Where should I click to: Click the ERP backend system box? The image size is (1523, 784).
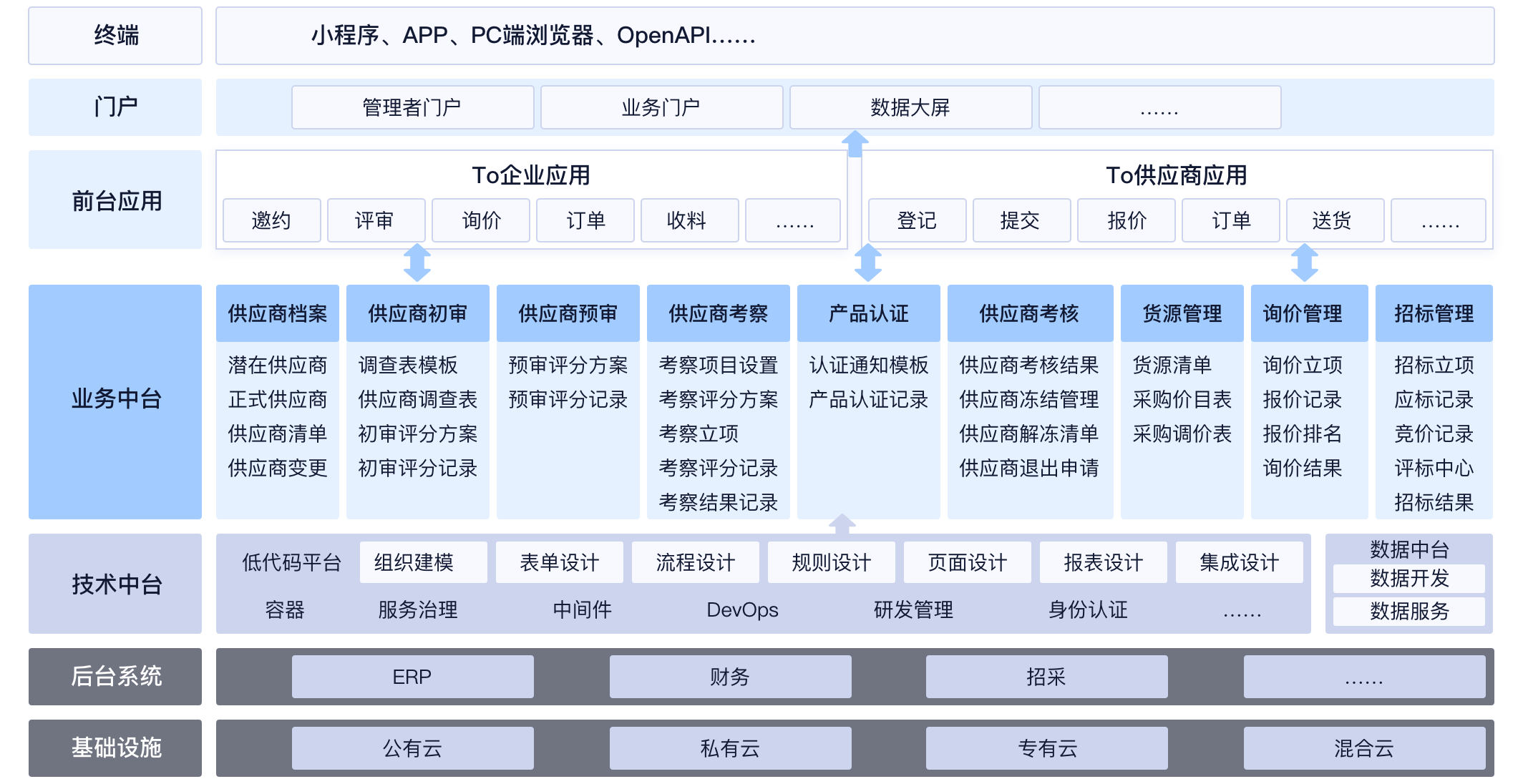[413, 677]
